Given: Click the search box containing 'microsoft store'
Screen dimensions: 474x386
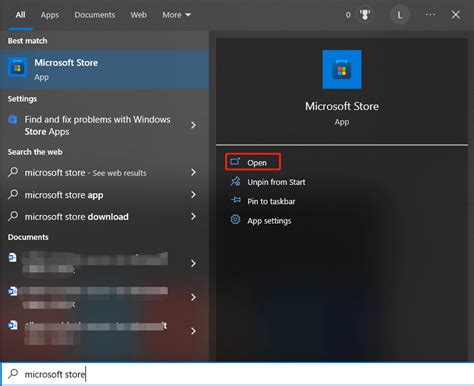Looking at the screenshot, I should [237, 374].
